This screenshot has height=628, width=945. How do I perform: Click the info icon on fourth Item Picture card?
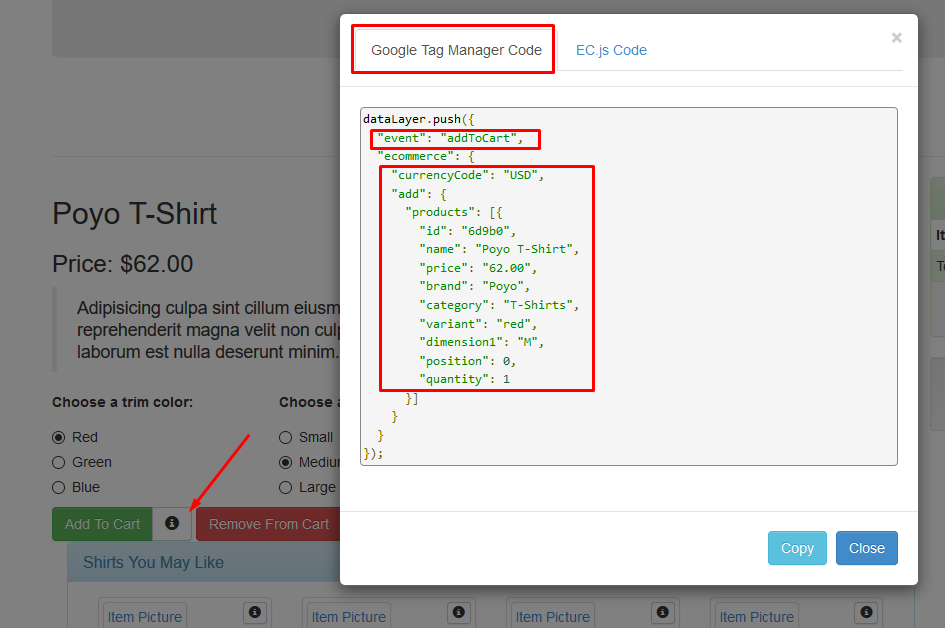pos(866,612)
